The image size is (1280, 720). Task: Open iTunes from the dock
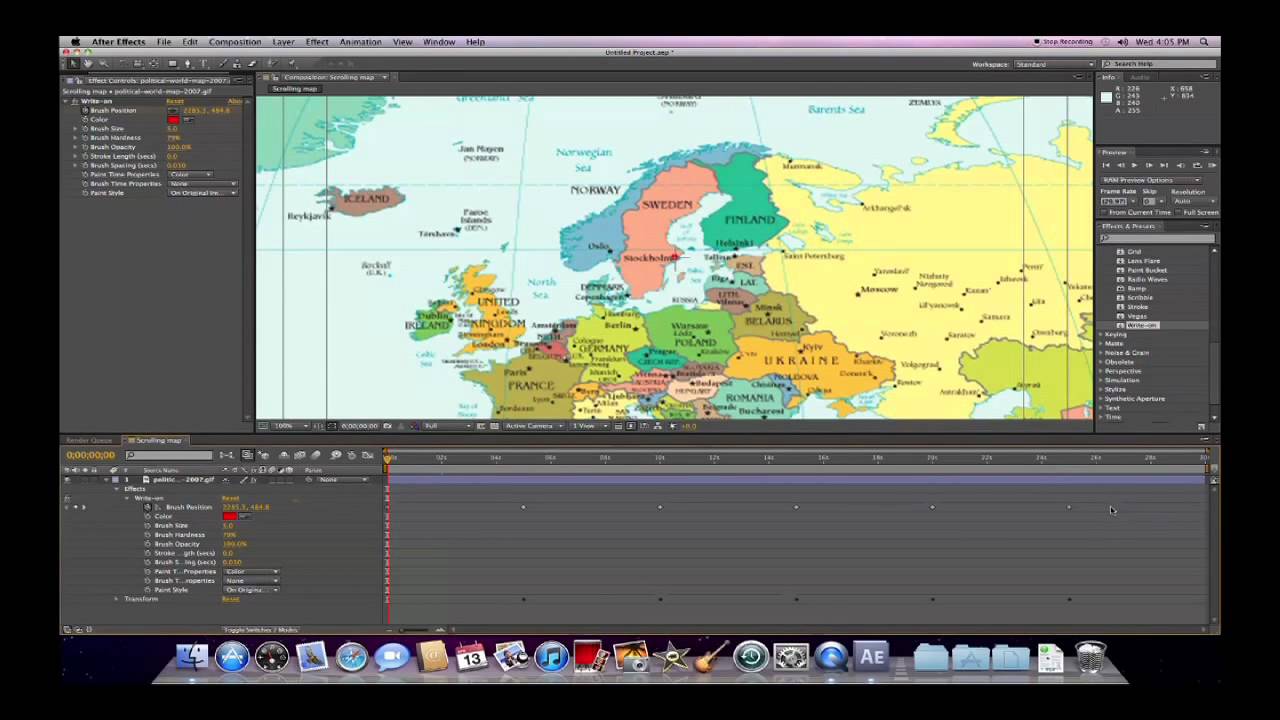(552, 657)
